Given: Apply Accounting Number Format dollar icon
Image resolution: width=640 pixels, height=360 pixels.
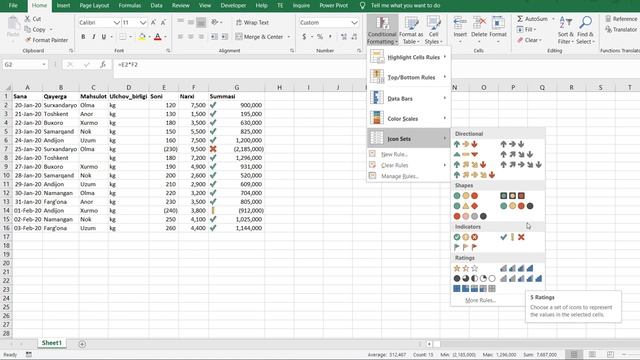Looking at the screenshot, I should pos(304,37).
